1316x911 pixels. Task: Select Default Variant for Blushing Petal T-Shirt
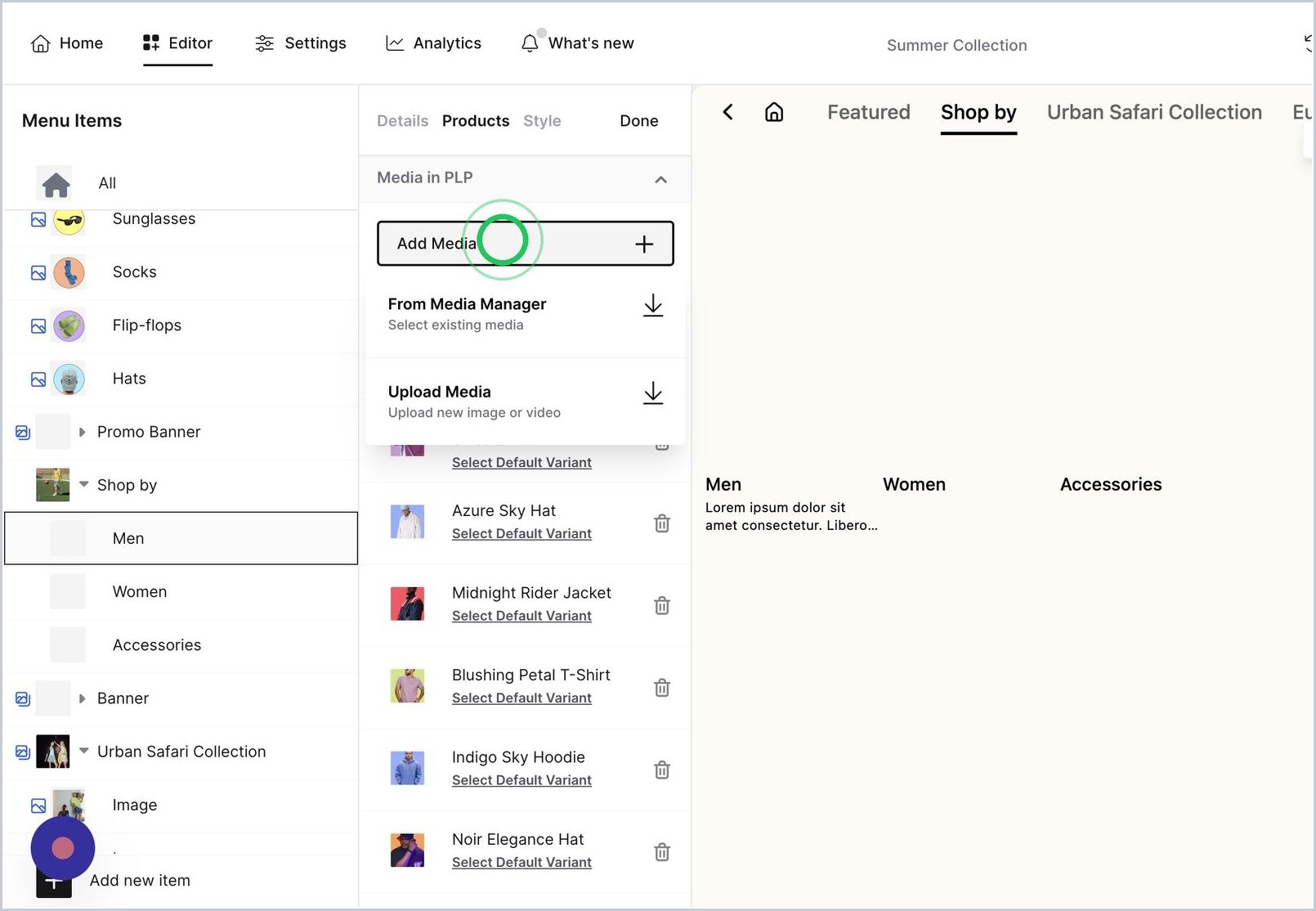[521, 698]
